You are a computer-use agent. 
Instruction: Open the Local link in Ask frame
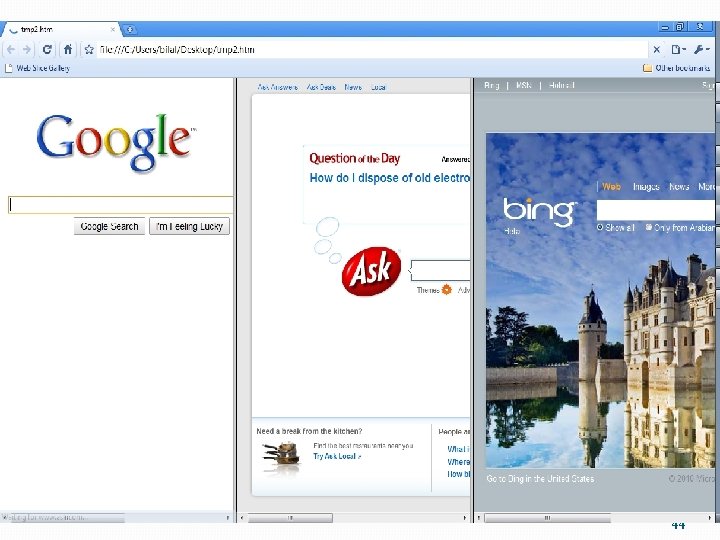click(378, 87)
